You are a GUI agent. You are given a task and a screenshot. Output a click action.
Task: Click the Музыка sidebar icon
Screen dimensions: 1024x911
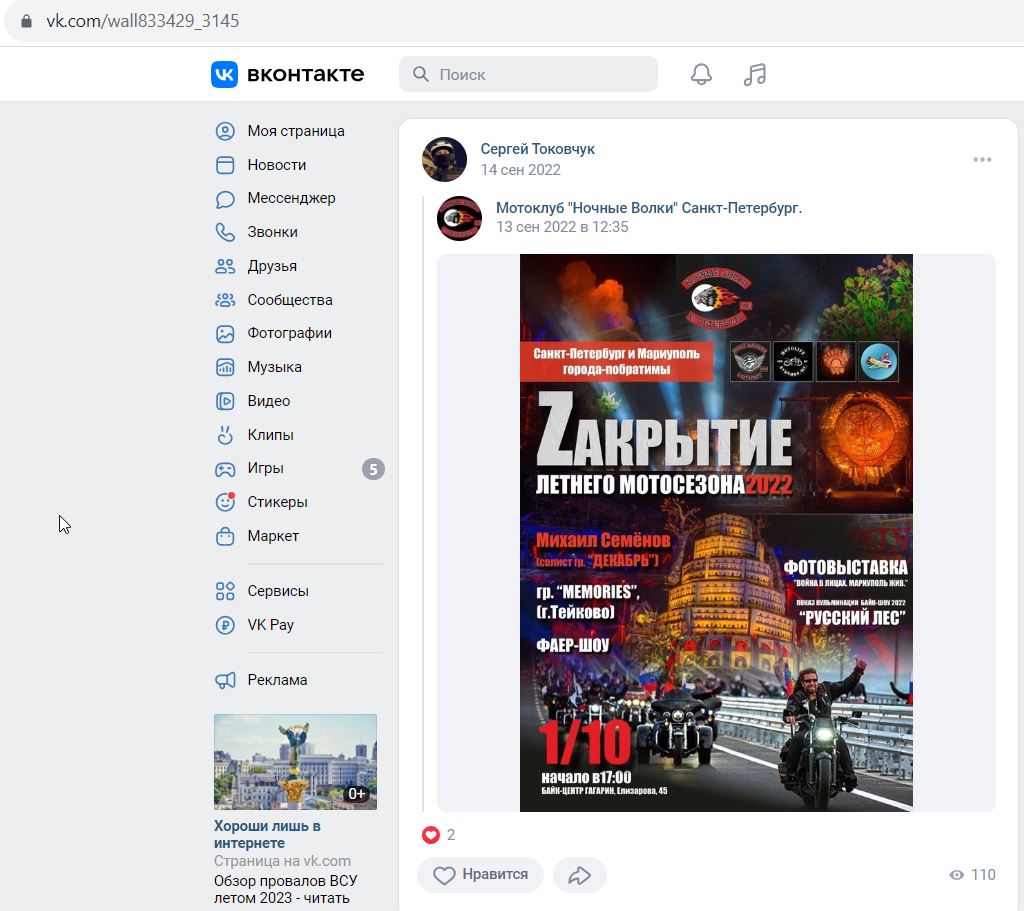coord(225,368)
